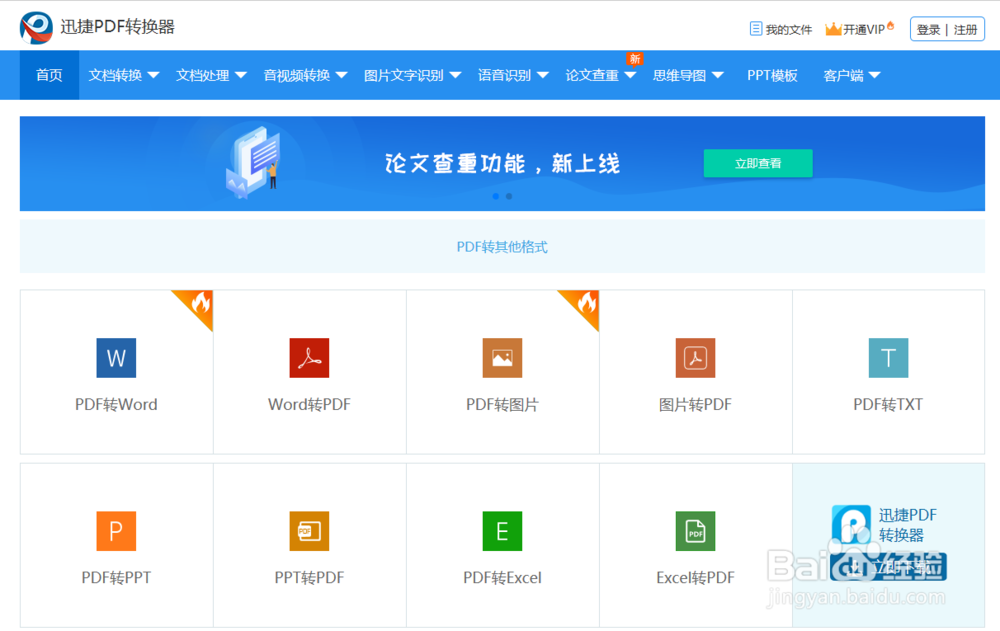Click the blue W icon for PDF转Word
The image size is (1000, 631).
coord(116,358)
